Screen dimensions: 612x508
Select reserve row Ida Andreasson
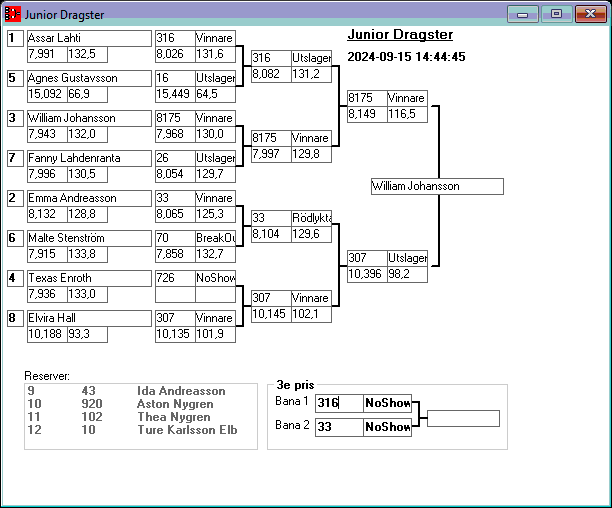click(x=141, y=391)
